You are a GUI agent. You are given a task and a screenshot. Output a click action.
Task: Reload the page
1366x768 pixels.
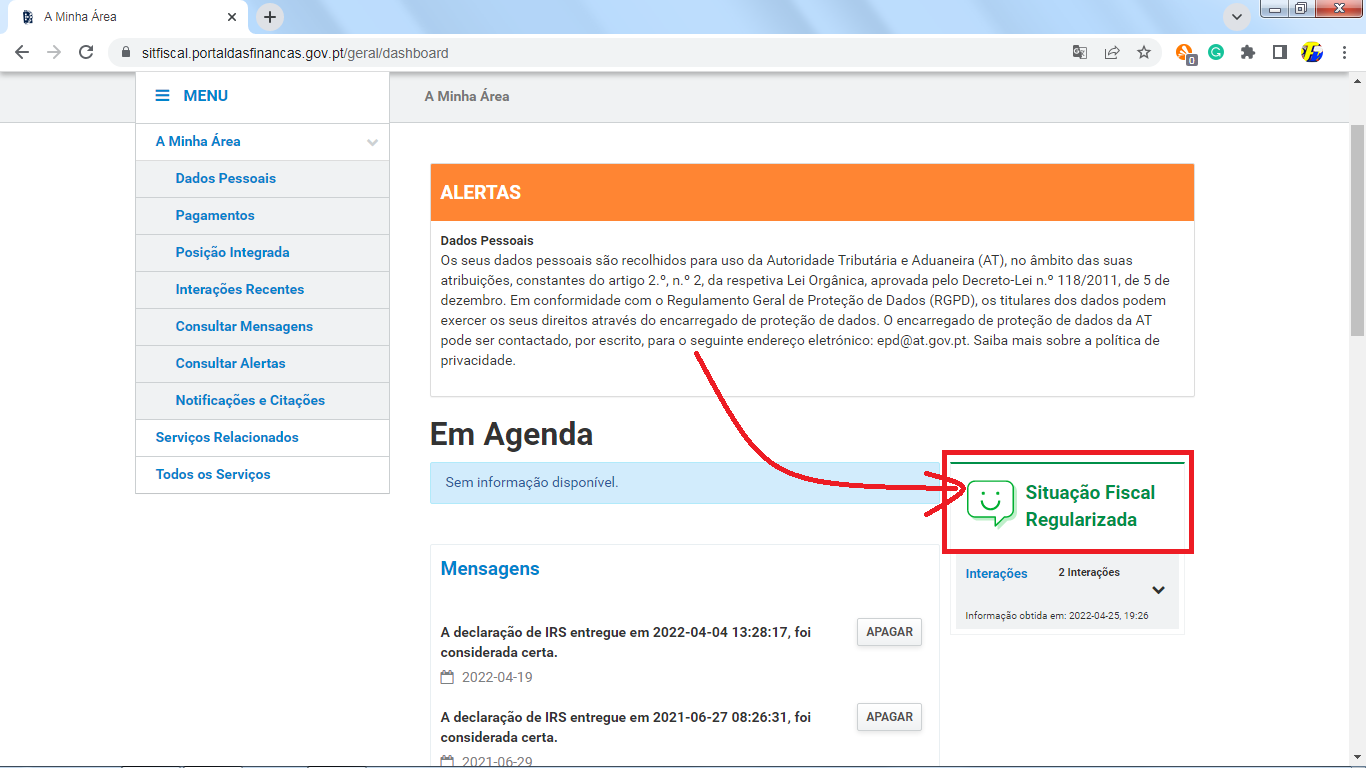coord(86,53)
